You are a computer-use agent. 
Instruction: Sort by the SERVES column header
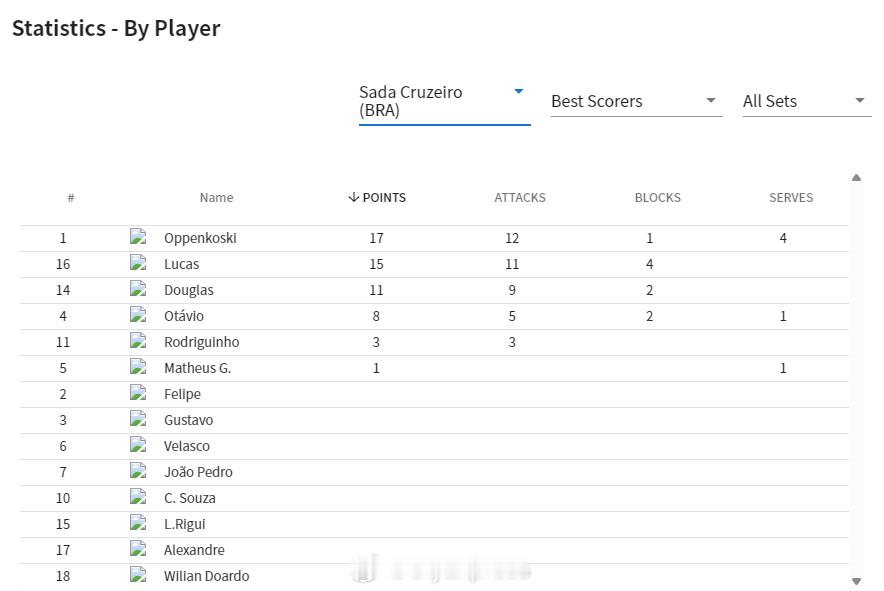[x=790, y=198]
